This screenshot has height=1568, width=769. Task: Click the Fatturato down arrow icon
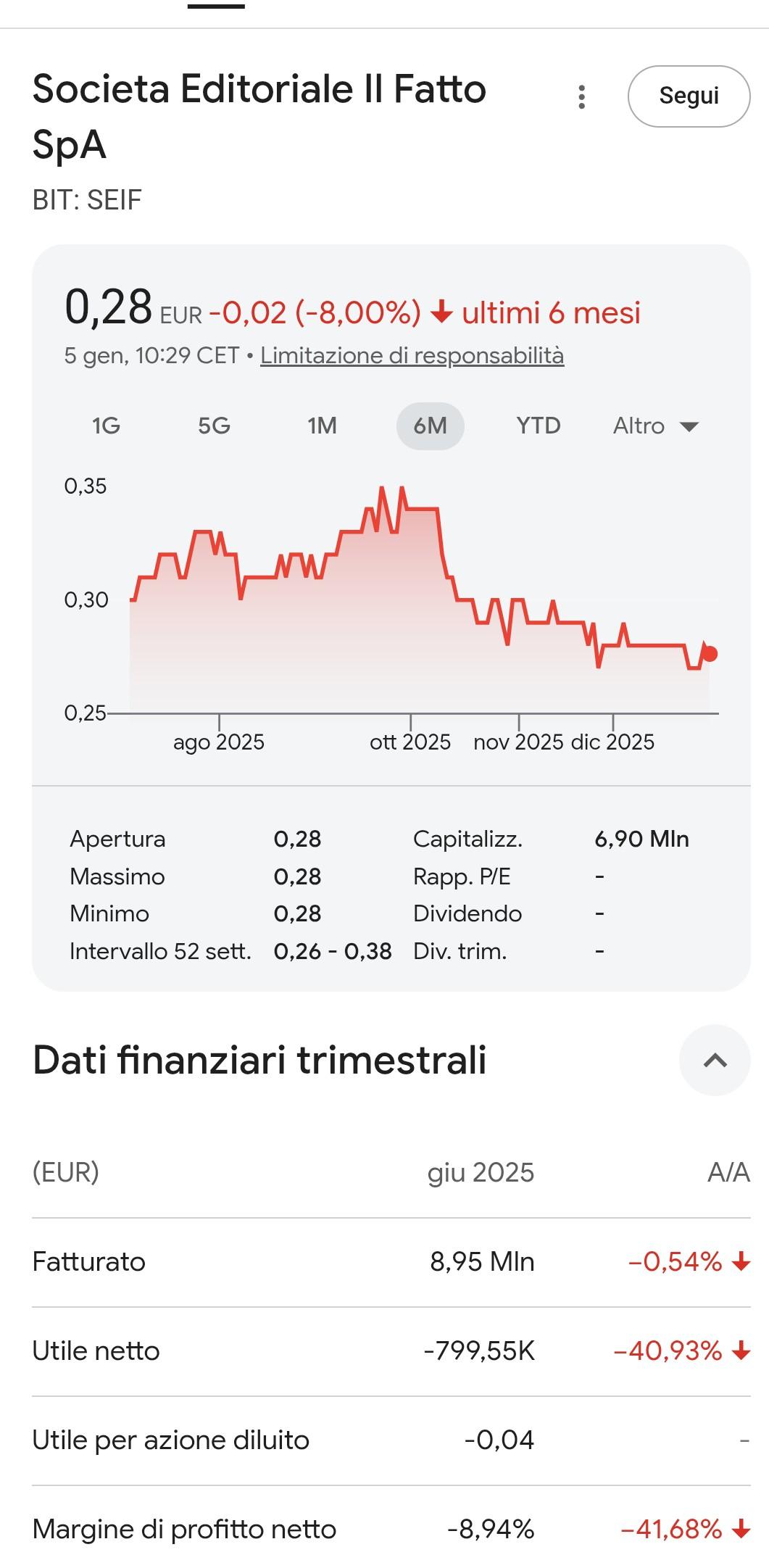click(740, 1262)
